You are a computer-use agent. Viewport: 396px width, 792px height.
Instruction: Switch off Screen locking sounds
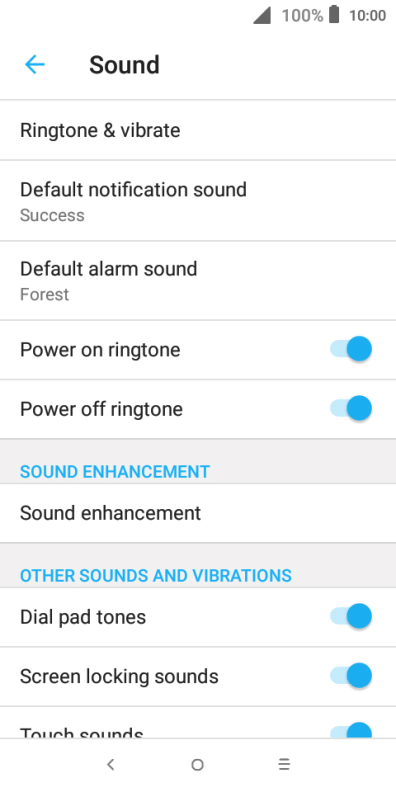(x=351, y=676)
